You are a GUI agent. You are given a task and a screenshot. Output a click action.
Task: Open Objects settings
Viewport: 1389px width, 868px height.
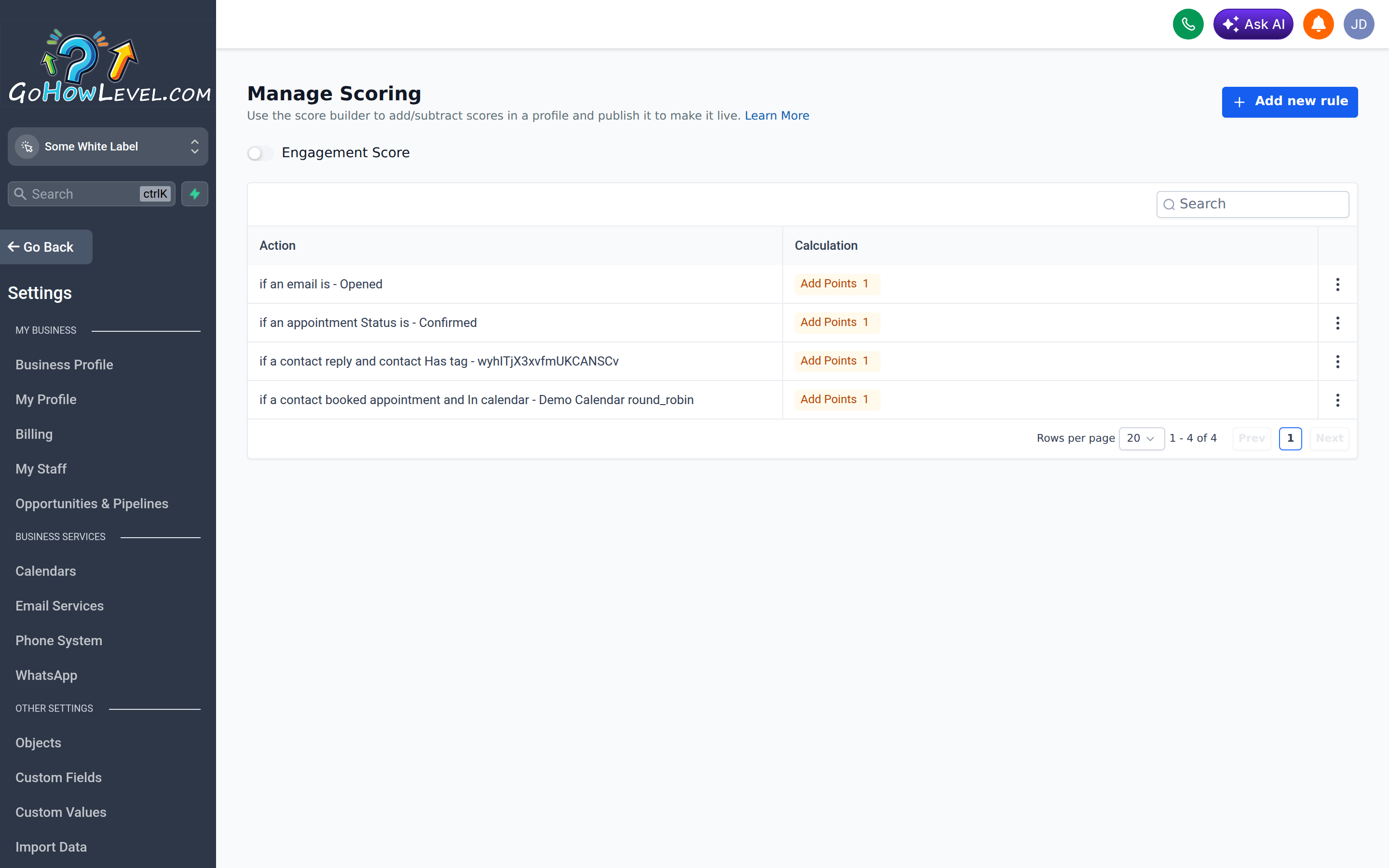click(x=38, y=743)
